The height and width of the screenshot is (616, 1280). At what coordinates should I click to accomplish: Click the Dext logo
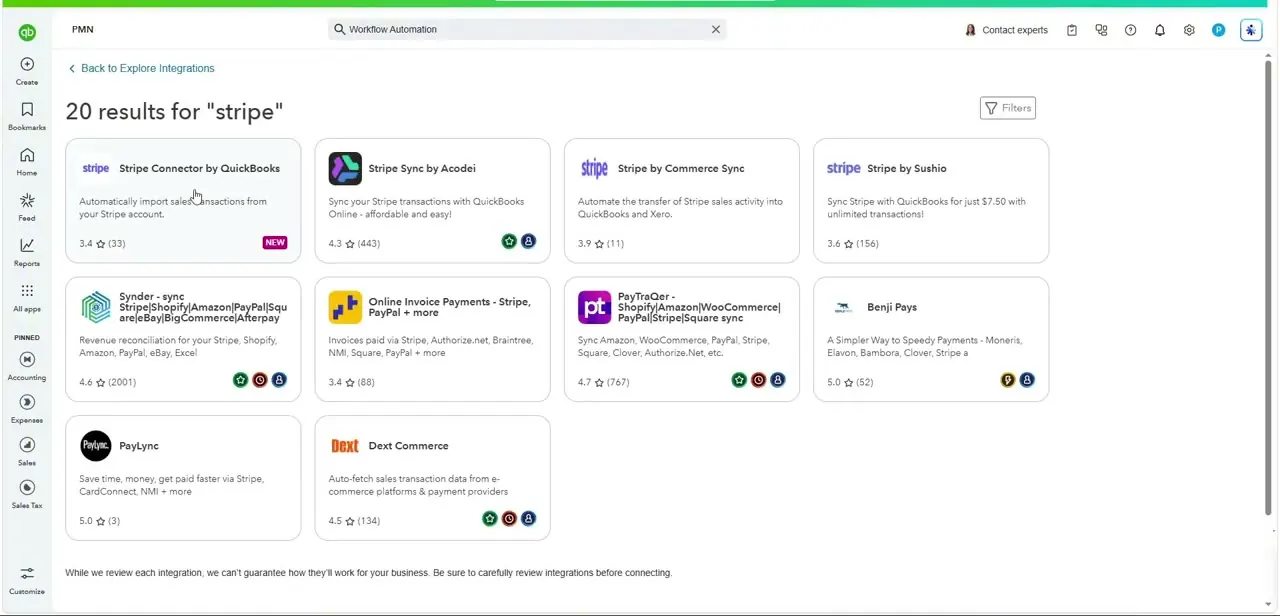point(345,446)
